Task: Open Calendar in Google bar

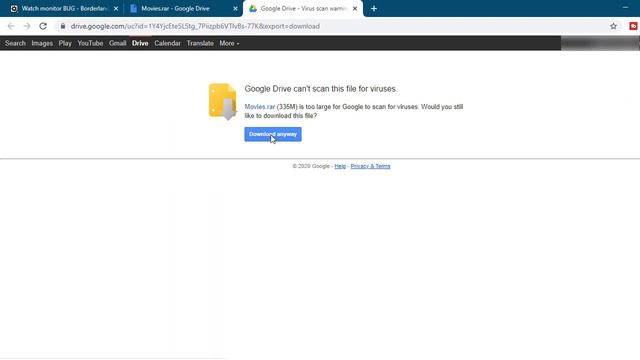Action: [167, 43]
